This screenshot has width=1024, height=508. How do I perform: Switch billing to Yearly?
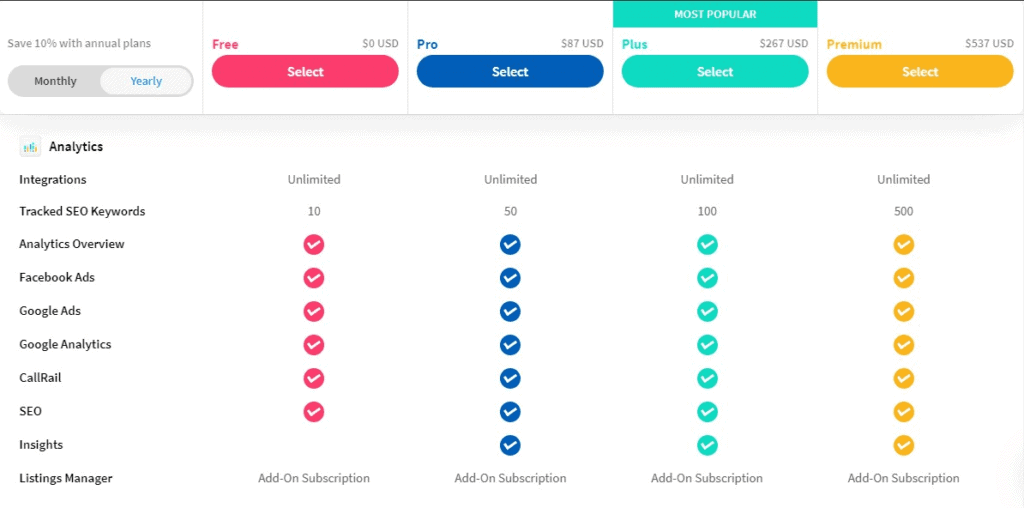pos(146,81)
